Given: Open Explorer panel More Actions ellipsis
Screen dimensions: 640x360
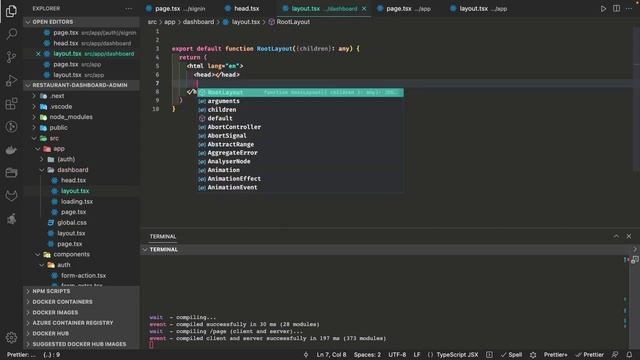Looking at the screenshot, I should 129,9.
